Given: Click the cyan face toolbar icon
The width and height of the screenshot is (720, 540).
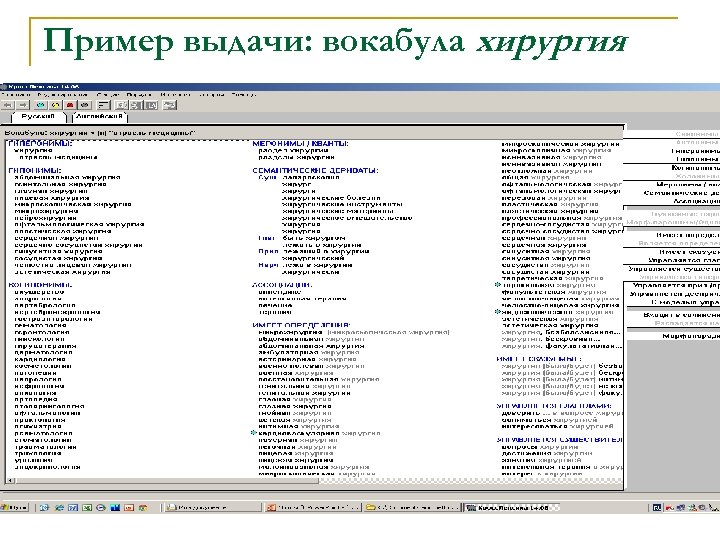Looking at the screenshot, I should (40, 105).
